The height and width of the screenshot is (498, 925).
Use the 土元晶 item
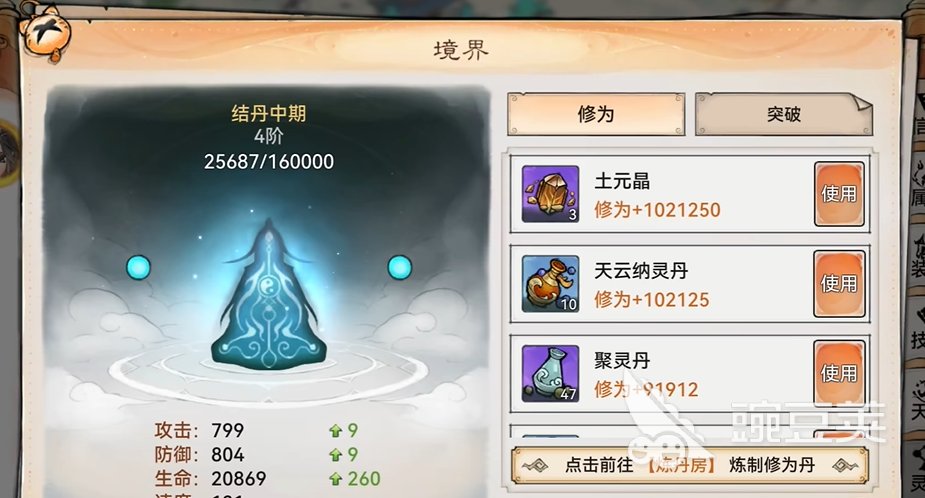tap(839, 194)
